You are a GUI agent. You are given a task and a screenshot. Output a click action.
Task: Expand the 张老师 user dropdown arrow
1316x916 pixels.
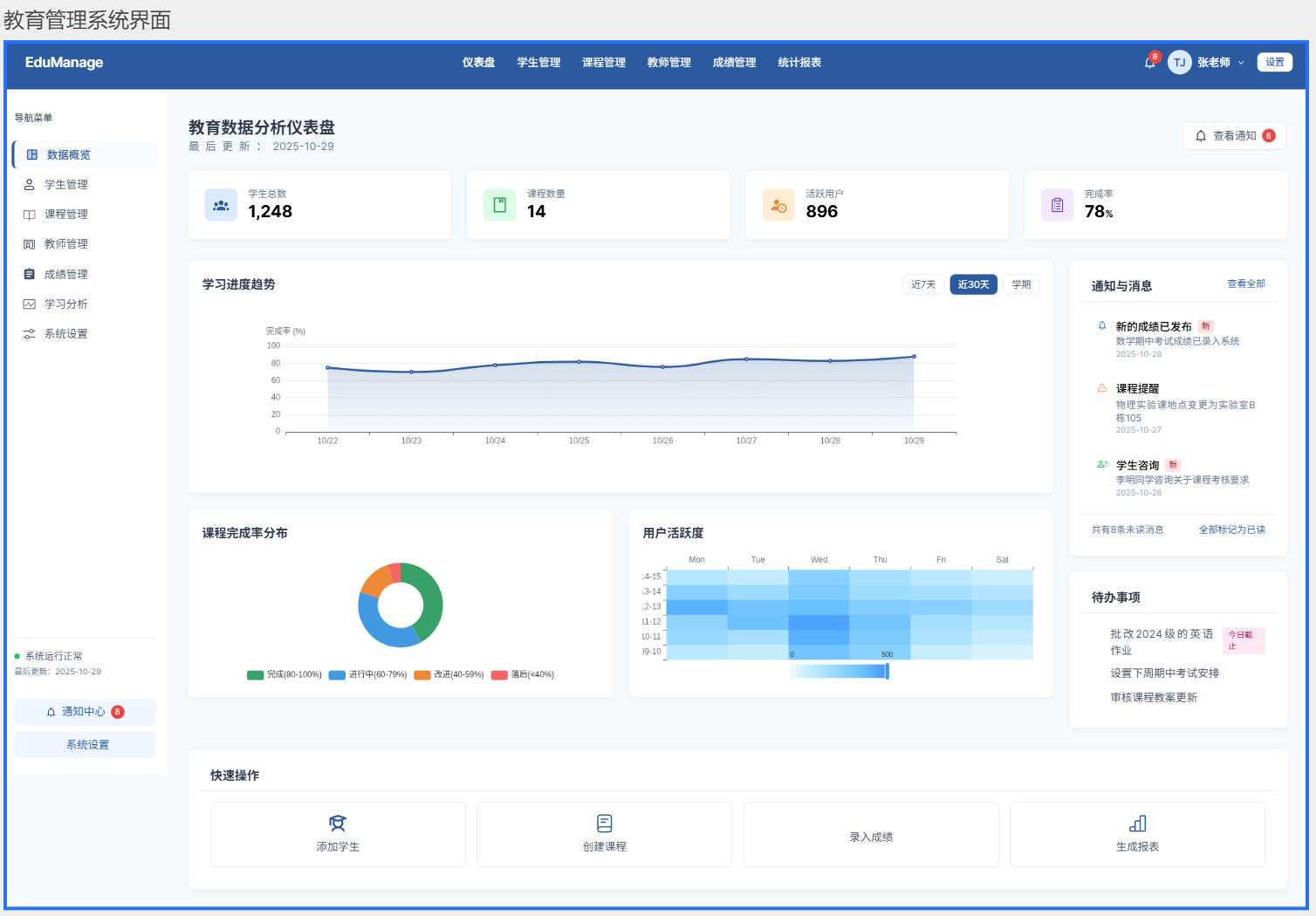tap(1241, 63)
